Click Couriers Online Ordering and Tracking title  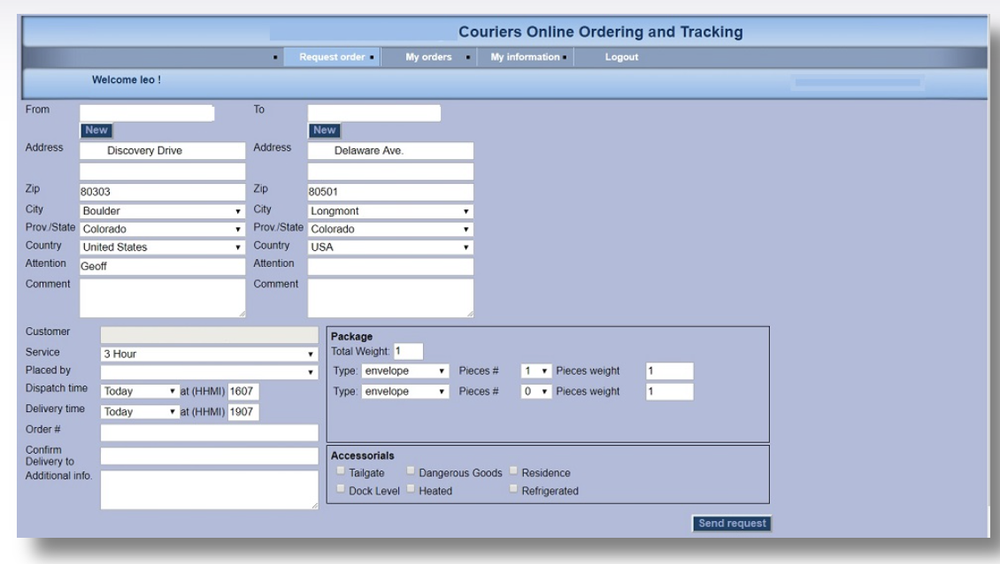[600, 32]
